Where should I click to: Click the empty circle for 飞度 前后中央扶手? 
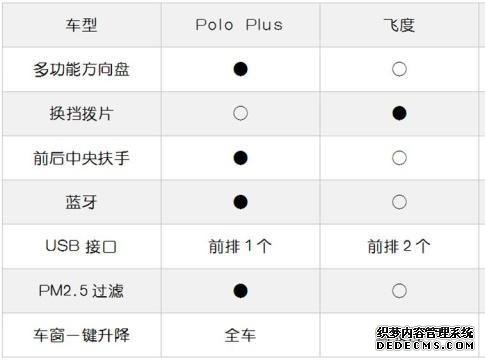point(399,158)
